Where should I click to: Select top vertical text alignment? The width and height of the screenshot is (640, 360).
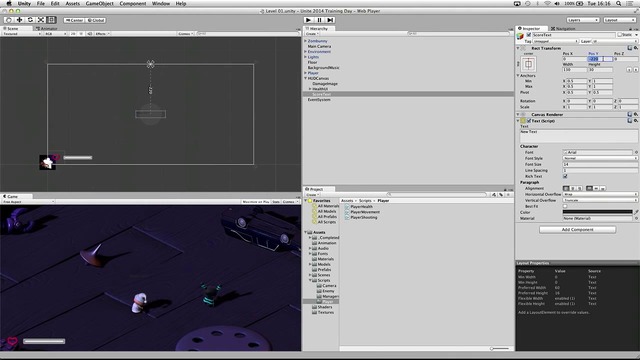coord(589,189)
